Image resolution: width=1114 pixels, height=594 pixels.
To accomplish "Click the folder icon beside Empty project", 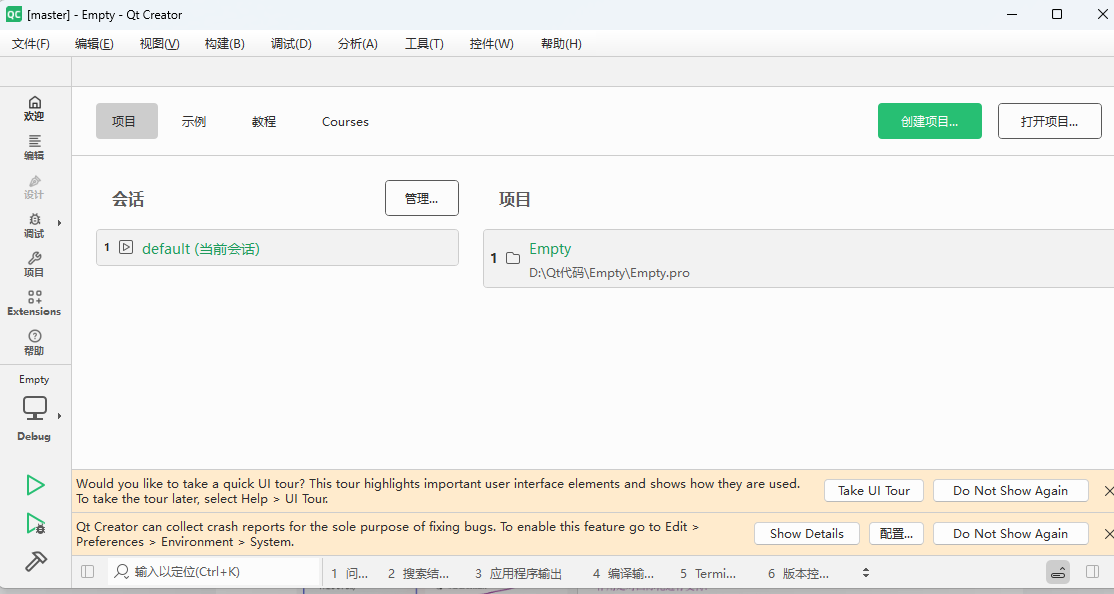I will click(513, 258).
